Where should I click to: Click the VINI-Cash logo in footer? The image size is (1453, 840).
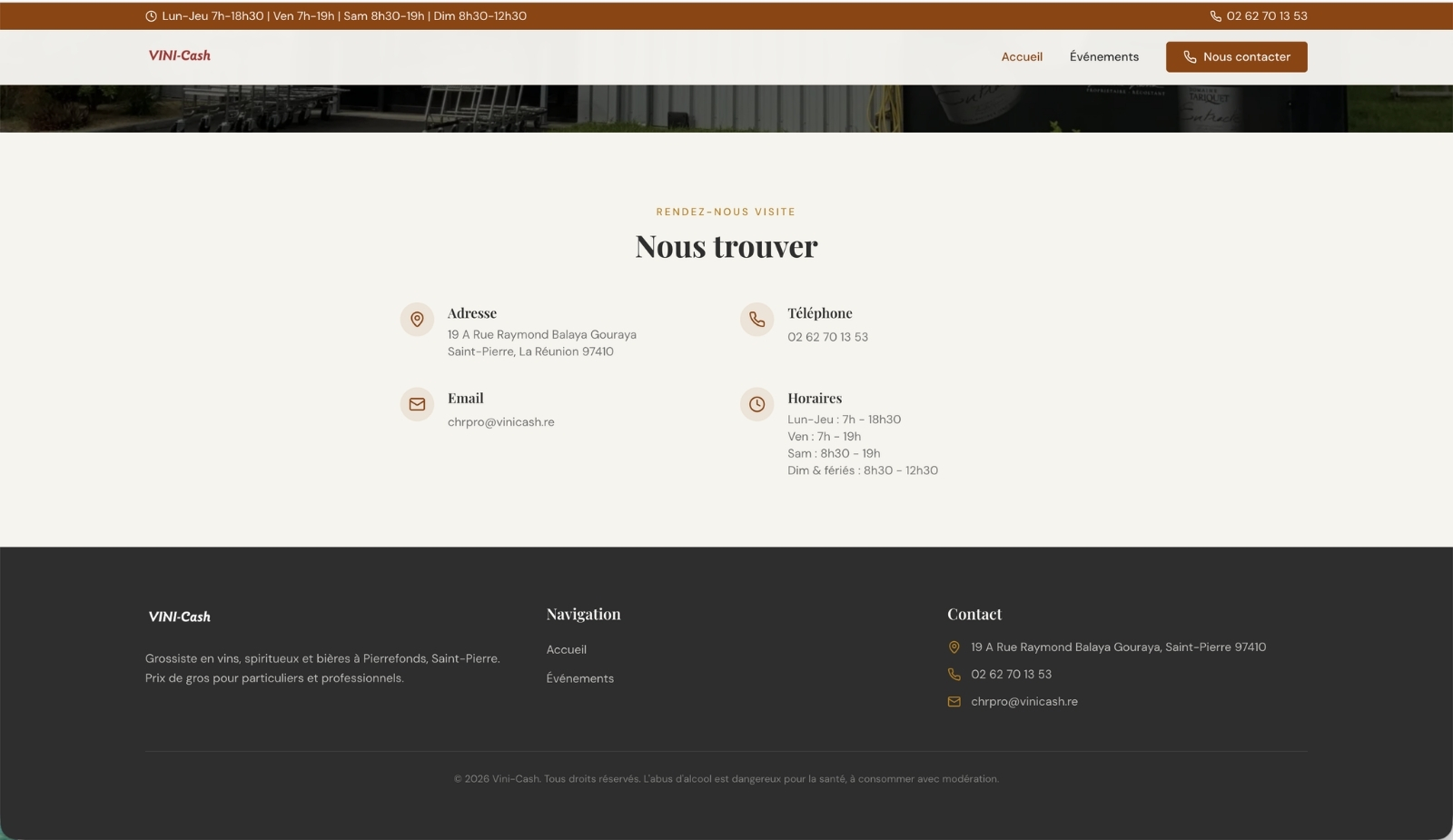coord(180,617)
